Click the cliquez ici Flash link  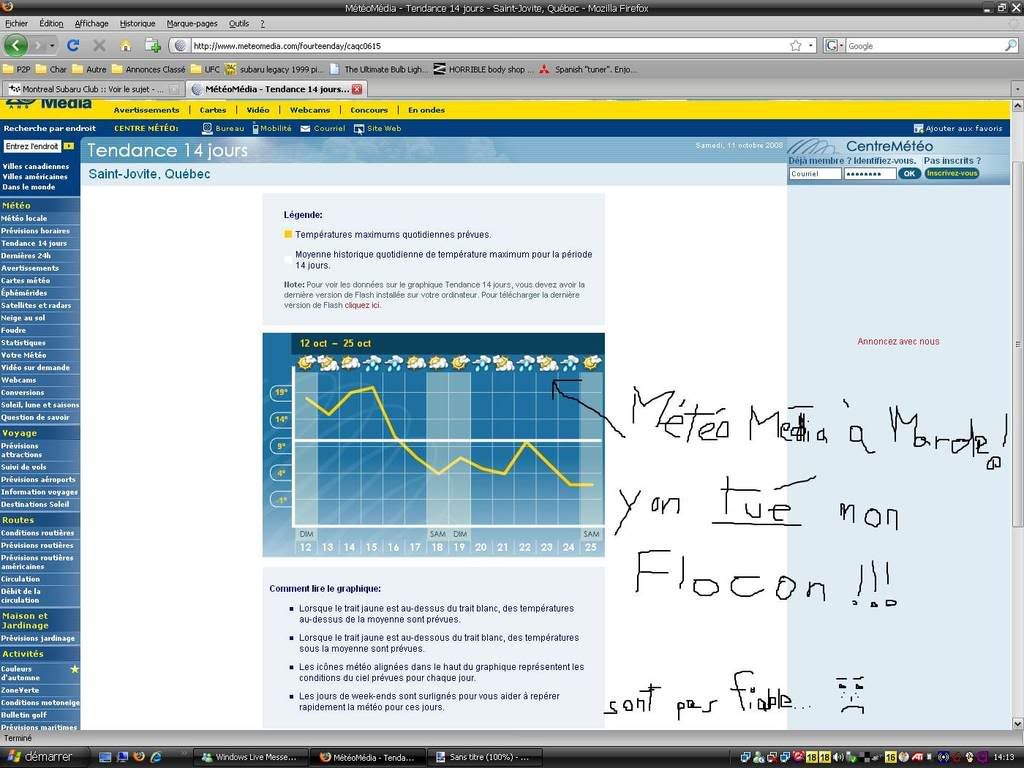coord(362,305)
